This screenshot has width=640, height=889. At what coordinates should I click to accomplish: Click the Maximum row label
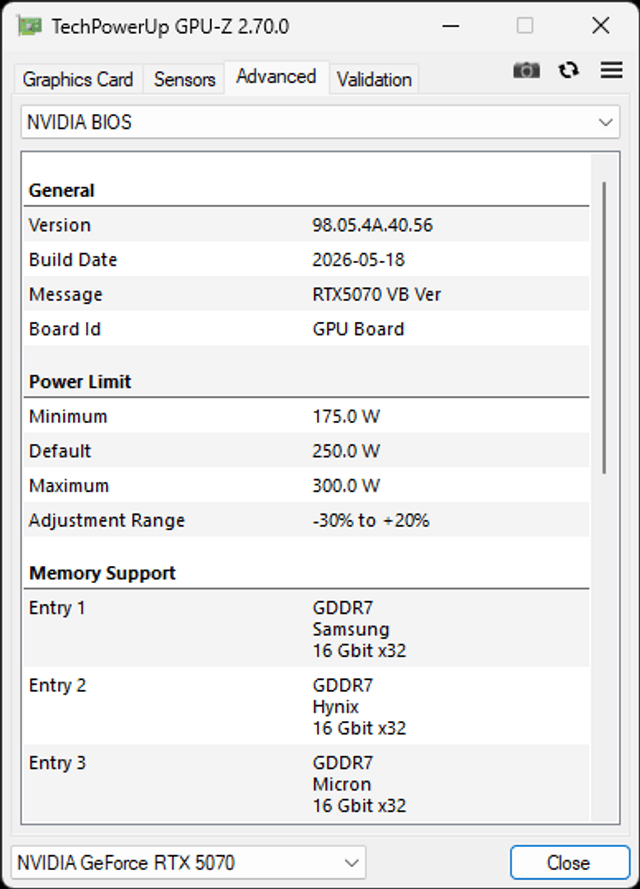69,486
